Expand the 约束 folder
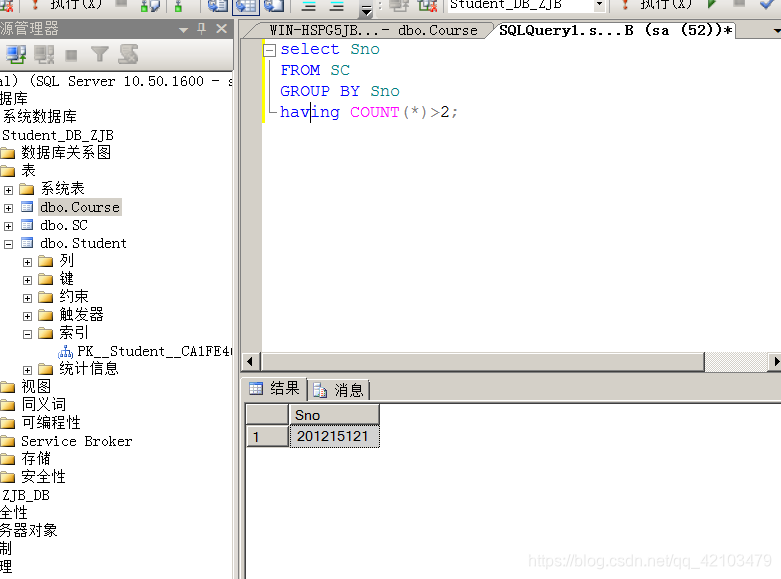This screenshot has width=781, height=579. click(27, 298)
